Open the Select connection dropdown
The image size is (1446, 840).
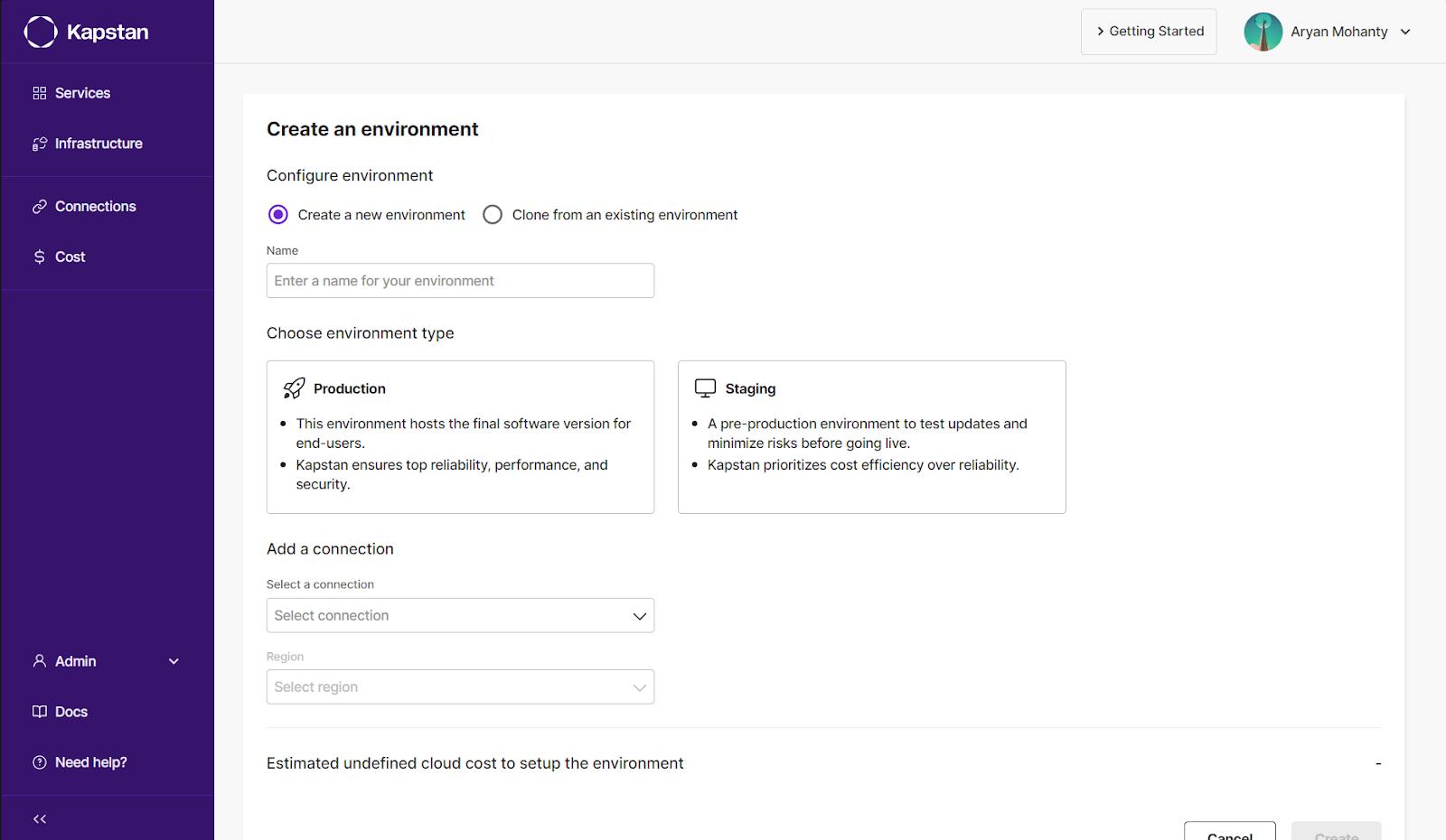[460, 616]
